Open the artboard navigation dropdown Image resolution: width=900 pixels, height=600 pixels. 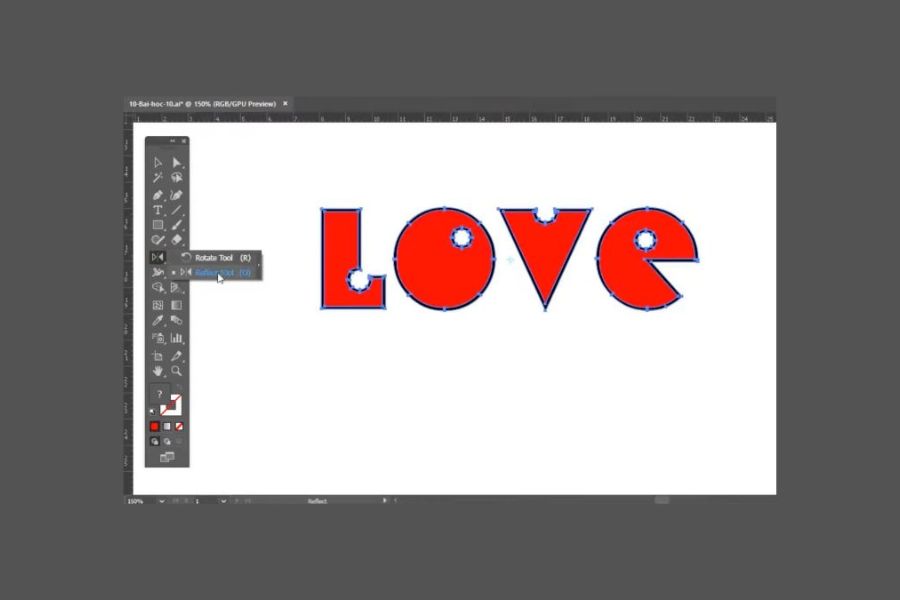[x=222, y=500]
